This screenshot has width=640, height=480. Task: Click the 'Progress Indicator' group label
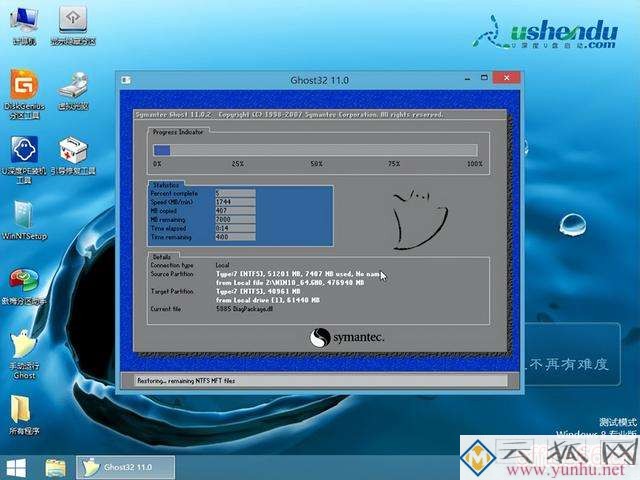(x=178, y=132)
